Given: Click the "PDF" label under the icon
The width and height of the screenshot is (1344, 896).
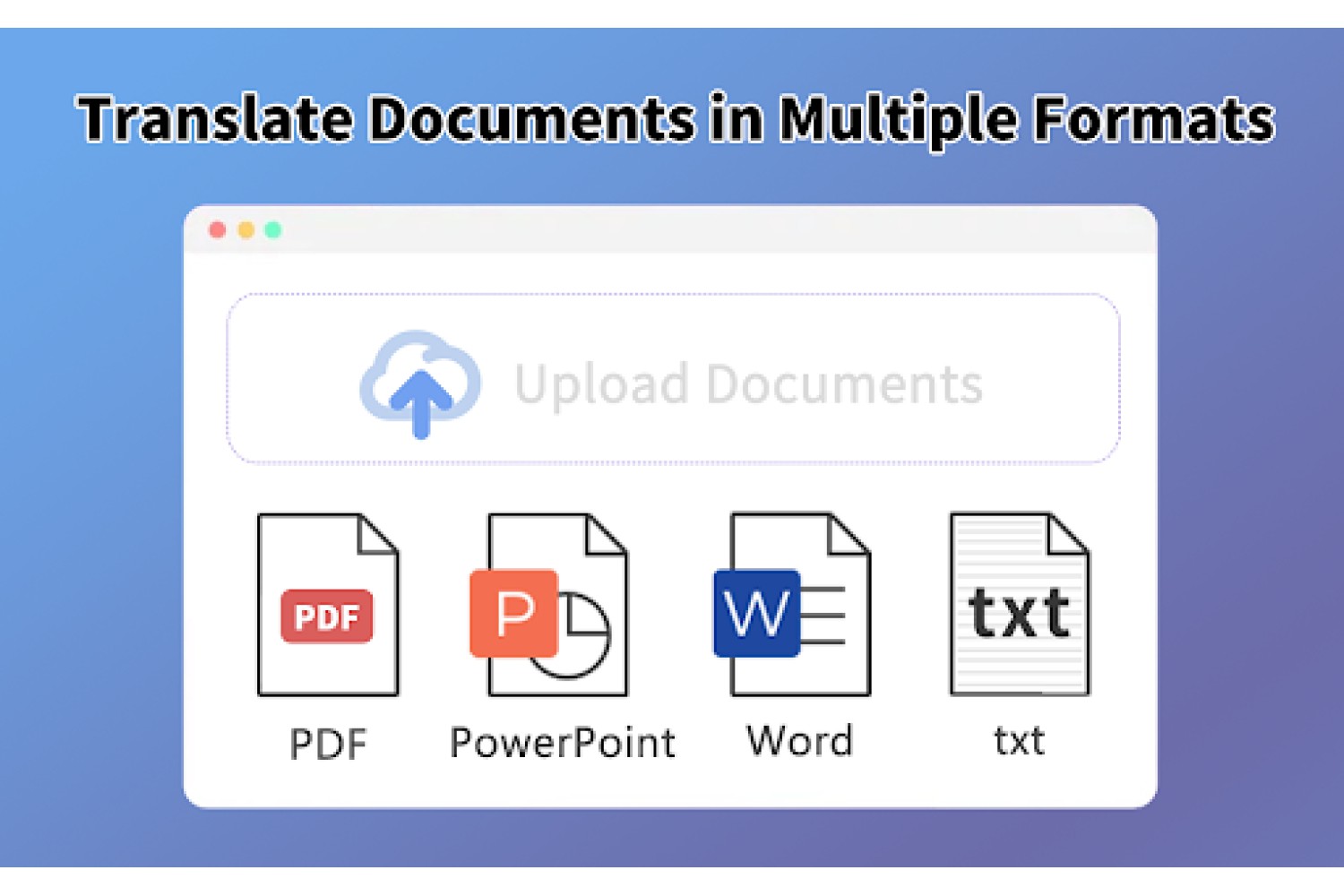Looking at the screenshot, I should coord(328,744).
